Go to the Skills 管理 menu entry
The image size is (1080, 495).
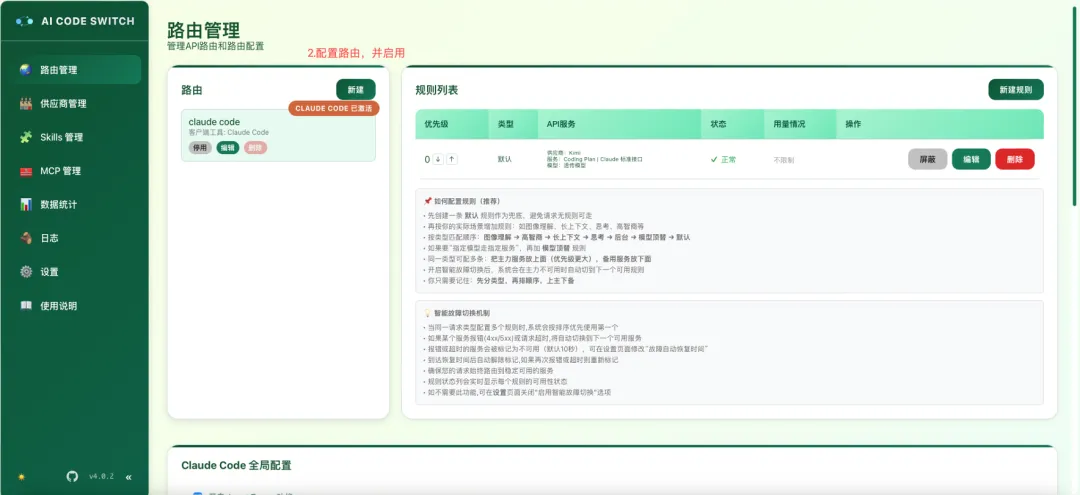point(76,137)
